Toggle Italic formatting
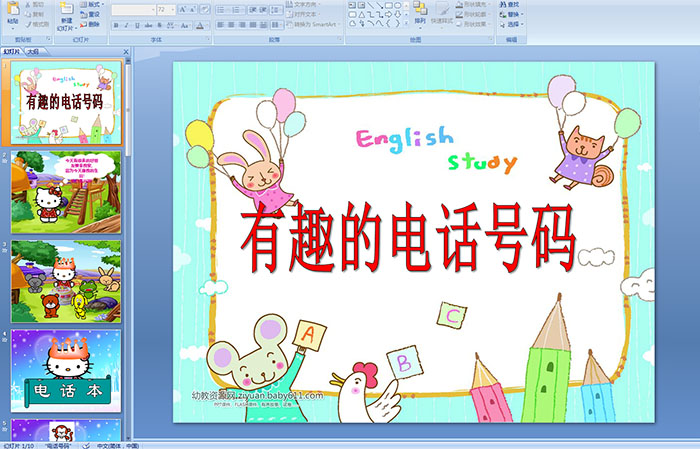 126,25
